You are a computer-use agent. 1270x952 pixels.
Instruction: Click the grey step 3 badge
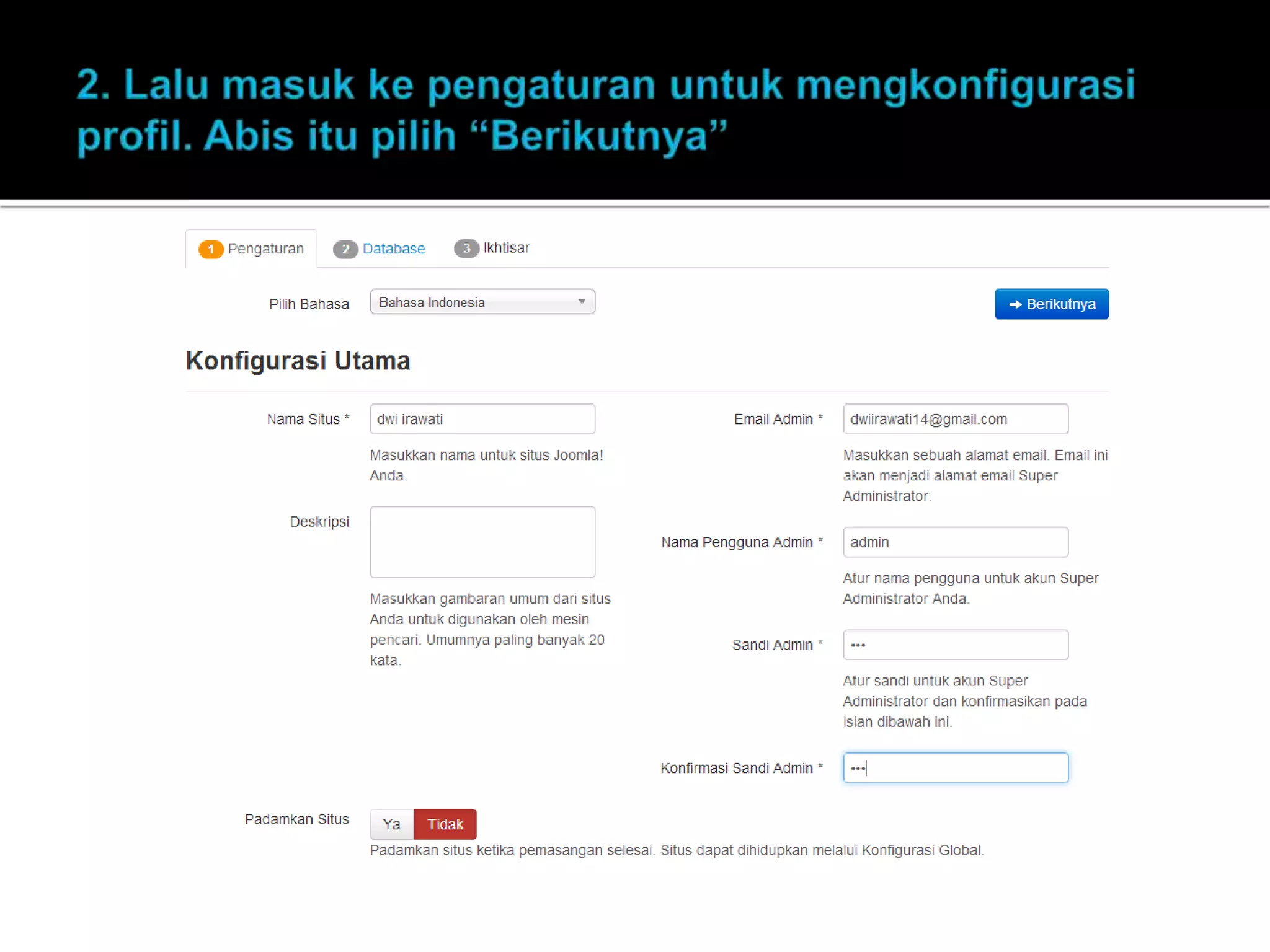pos(466,249)
